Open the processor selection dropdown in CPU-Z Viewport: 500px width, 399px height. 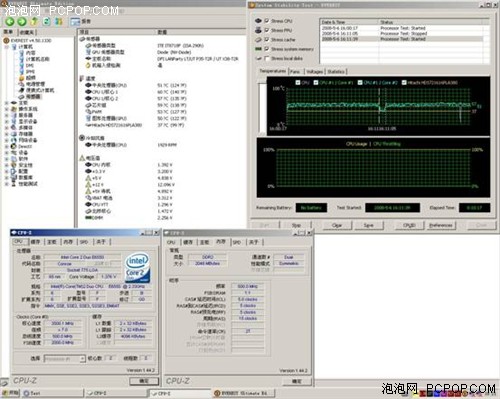[x=82, y=359]
